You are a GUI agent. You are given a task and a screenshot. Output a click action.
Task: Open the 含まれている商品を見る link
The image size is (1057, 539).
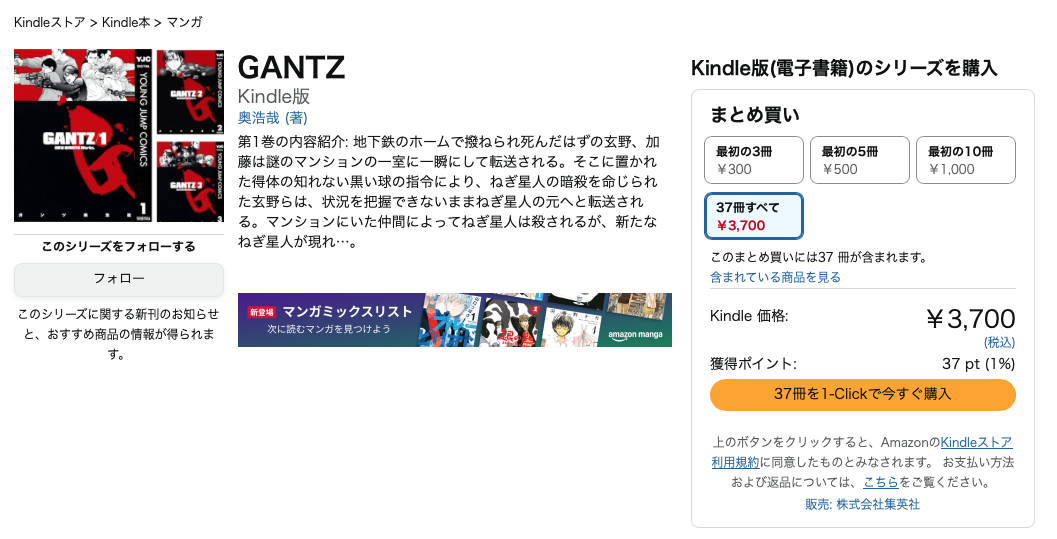[x=775, y=277]
